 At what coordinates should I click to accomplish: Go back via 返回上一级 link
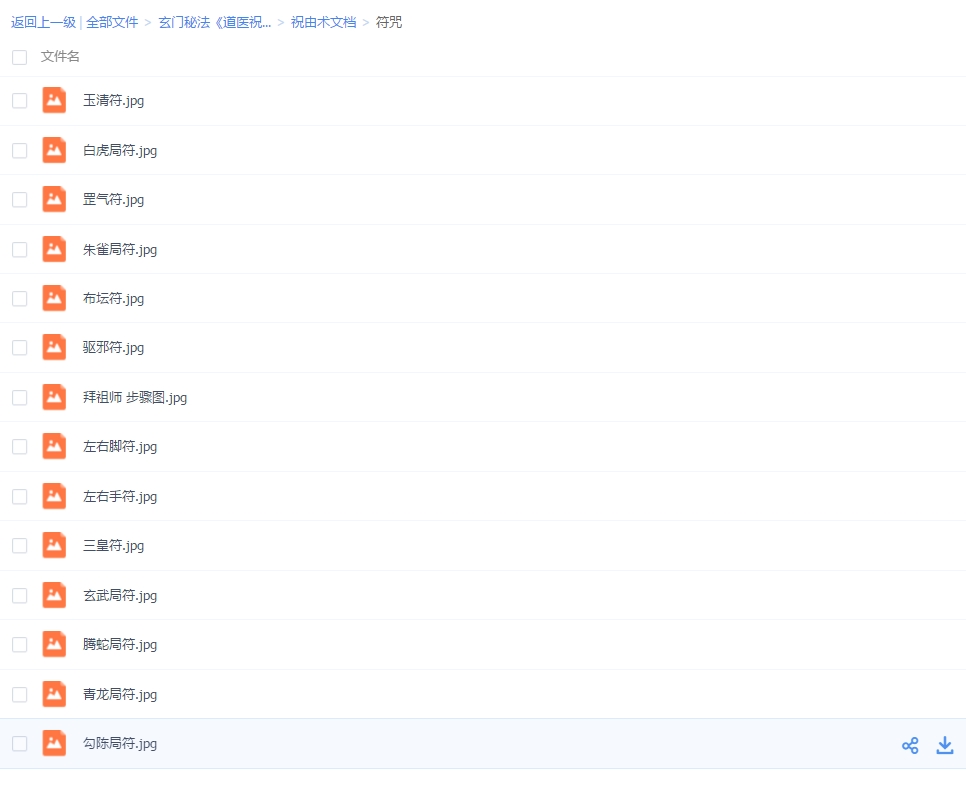click(x=43, y=22)
